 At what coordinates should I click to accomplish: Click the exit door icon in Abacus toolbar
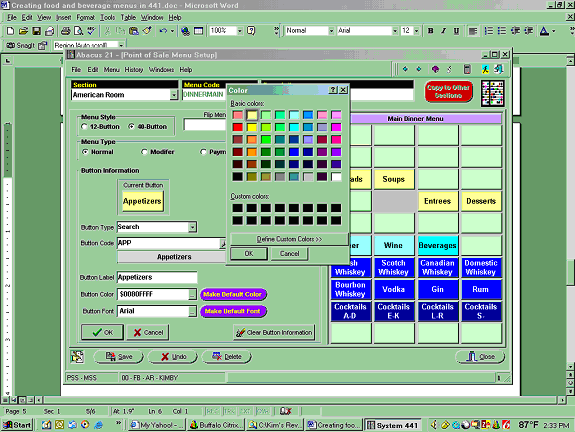point(498,69)
